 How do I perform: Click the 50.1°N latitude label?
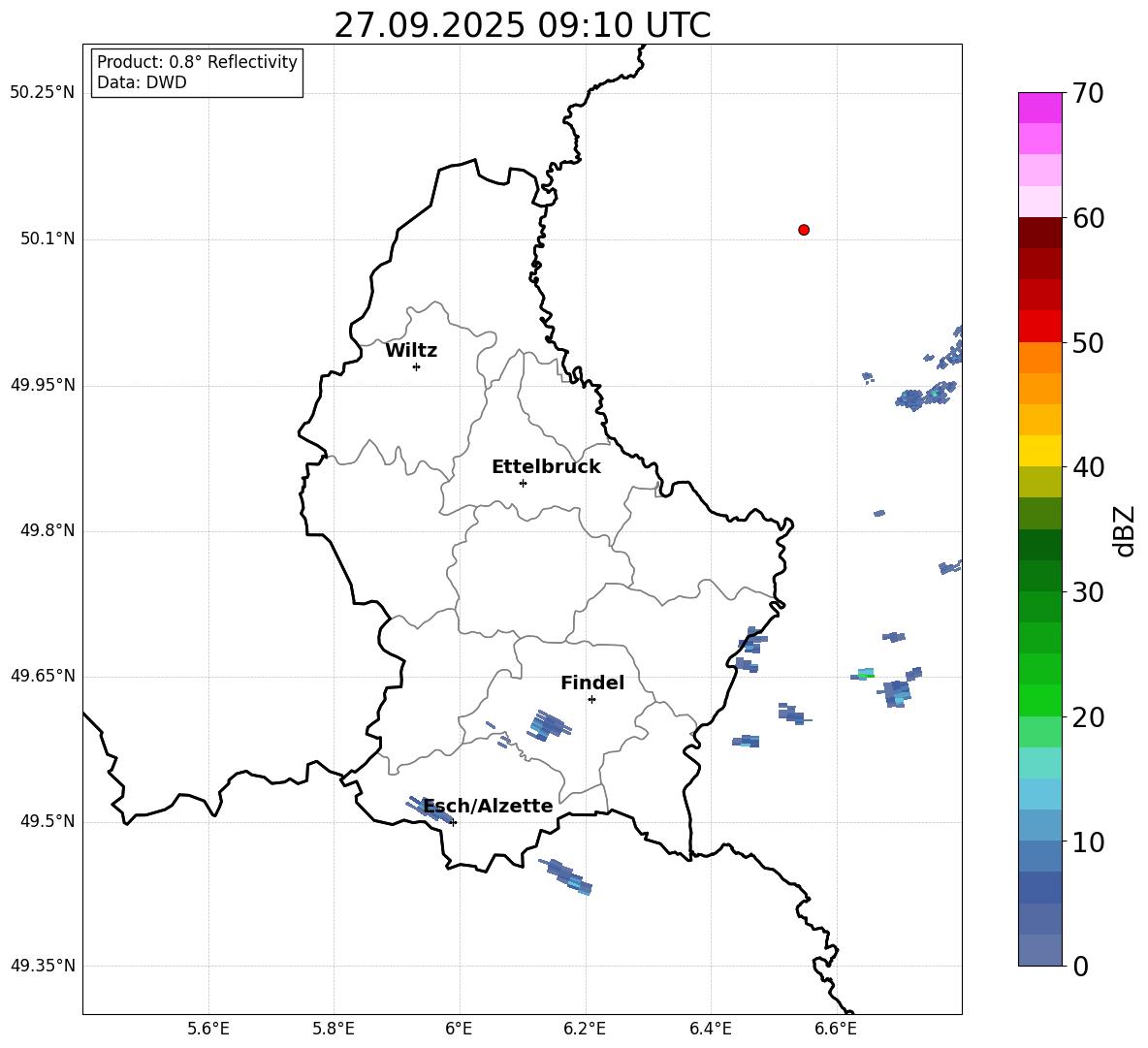48,238
